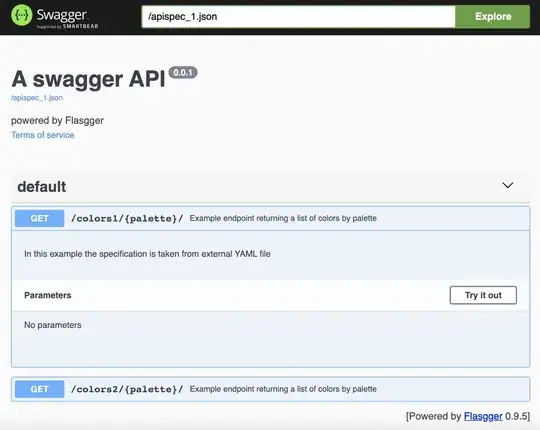The width and height of the screenshot is (540, 430).
Task: Expand the GET /colors2/{palette}/ operation
Action: [x=270, y=389]
